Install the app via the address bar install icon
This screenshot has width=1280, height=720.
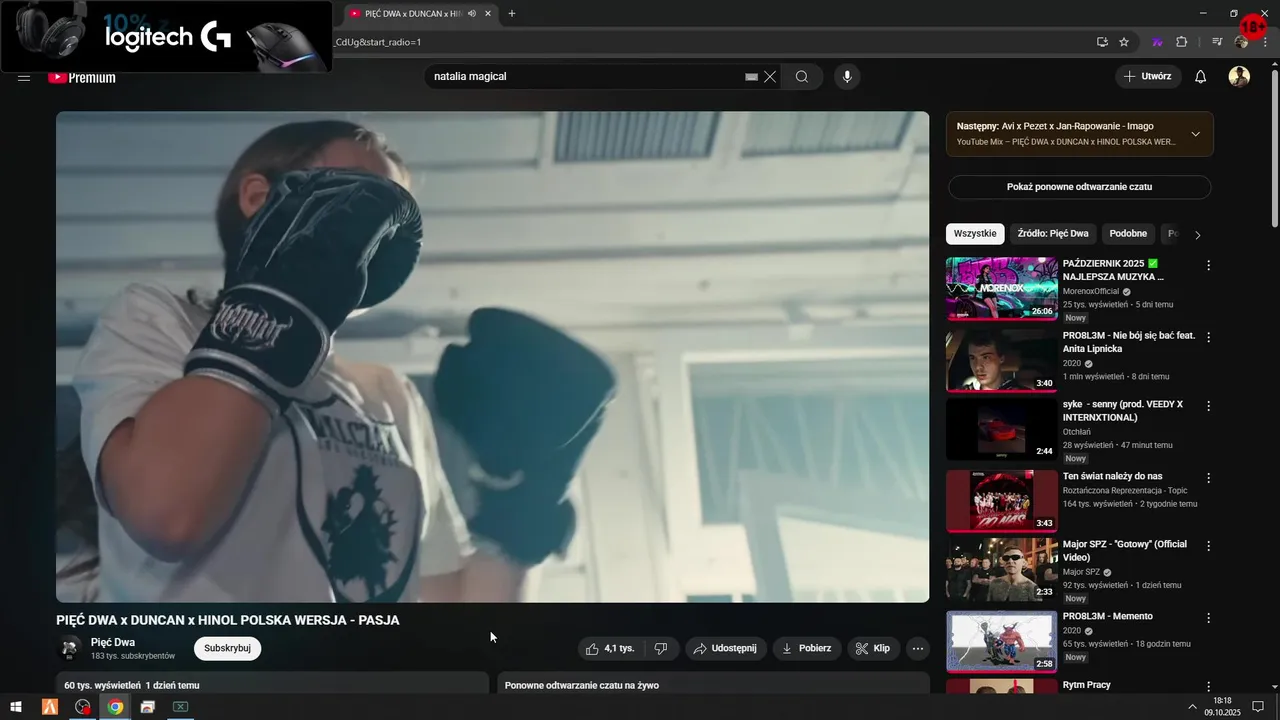click(x=1102, y=42)
